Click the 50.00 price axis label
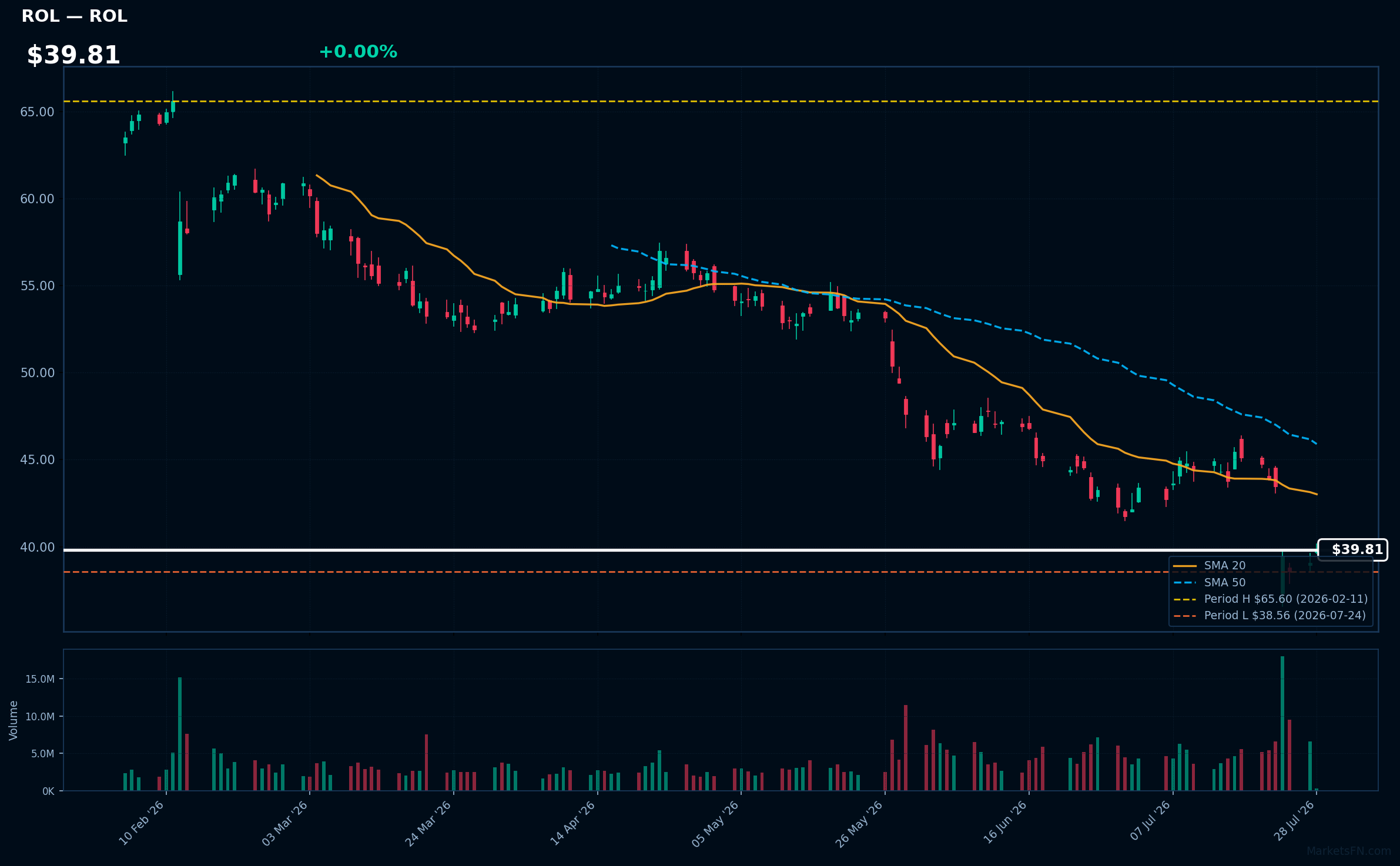The height and width of the screenshot is (866, 1400). pos(37,372)
